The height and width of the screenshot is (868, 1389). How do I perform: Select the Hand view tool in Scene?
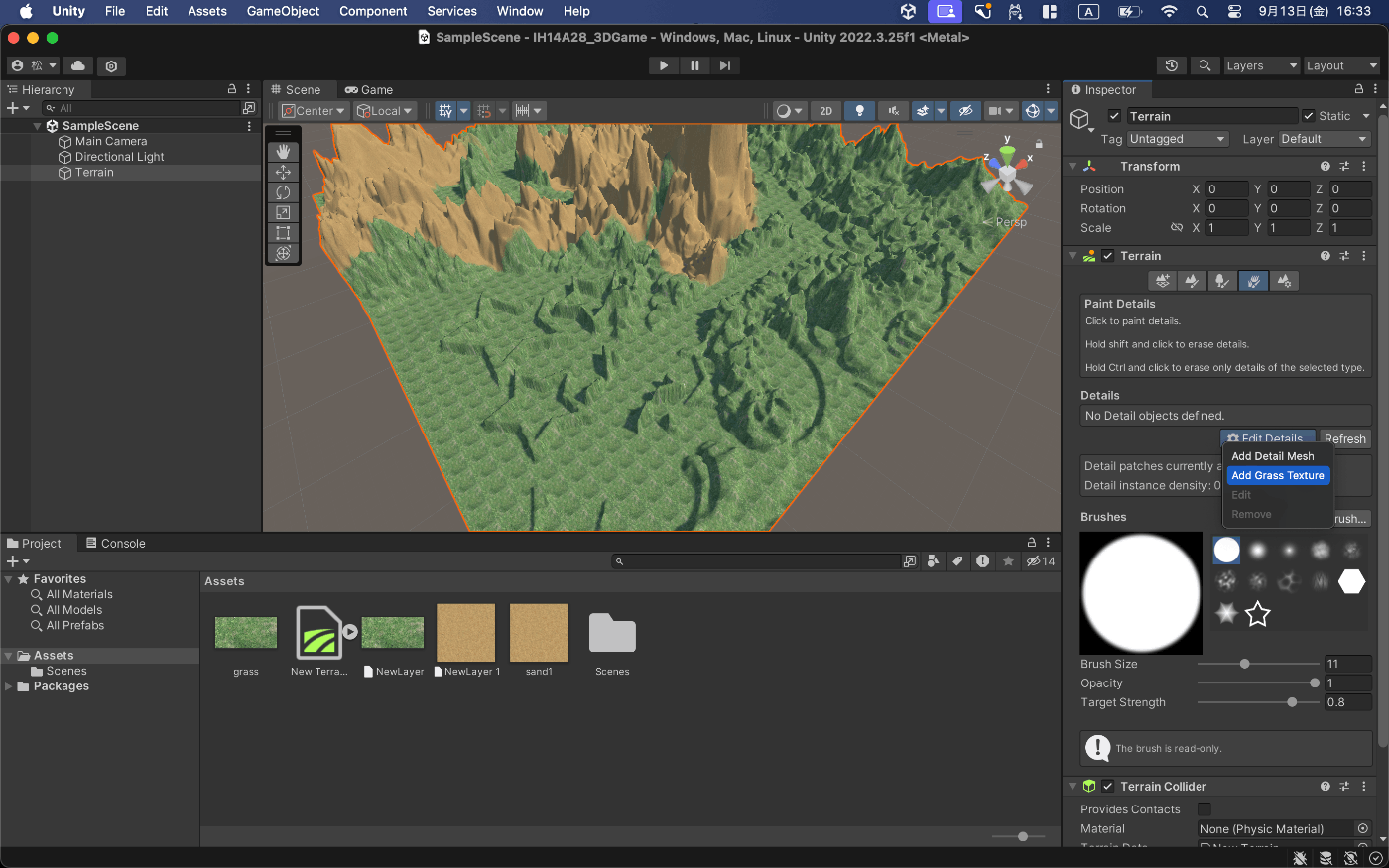(283, 152)
